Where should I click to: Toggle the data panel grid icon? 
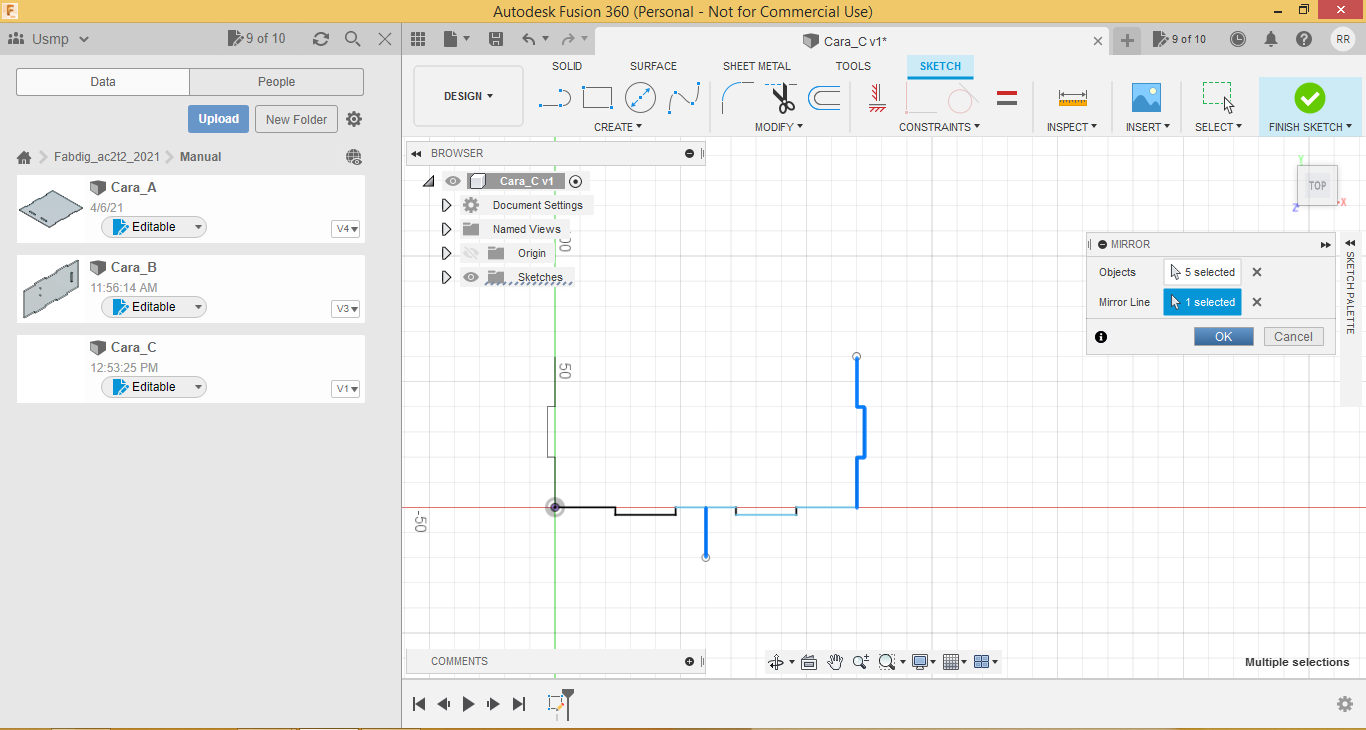point(418,39)
